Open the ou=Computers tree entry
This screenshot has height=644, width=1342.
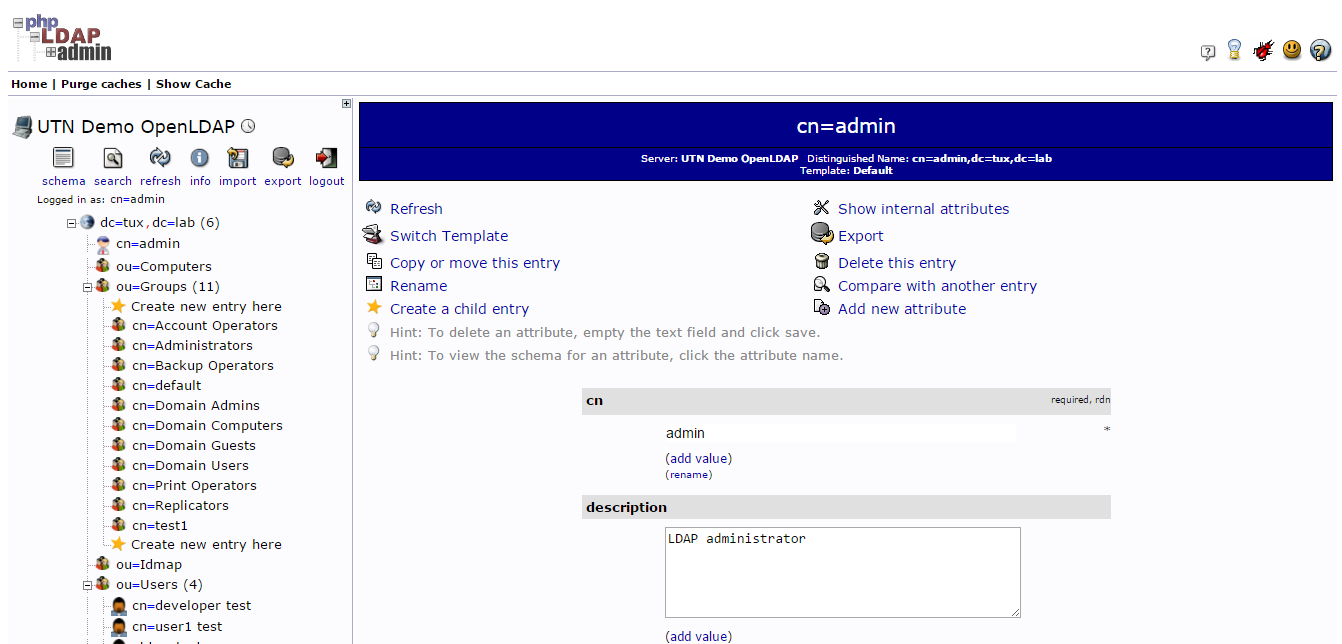(164, 266)
